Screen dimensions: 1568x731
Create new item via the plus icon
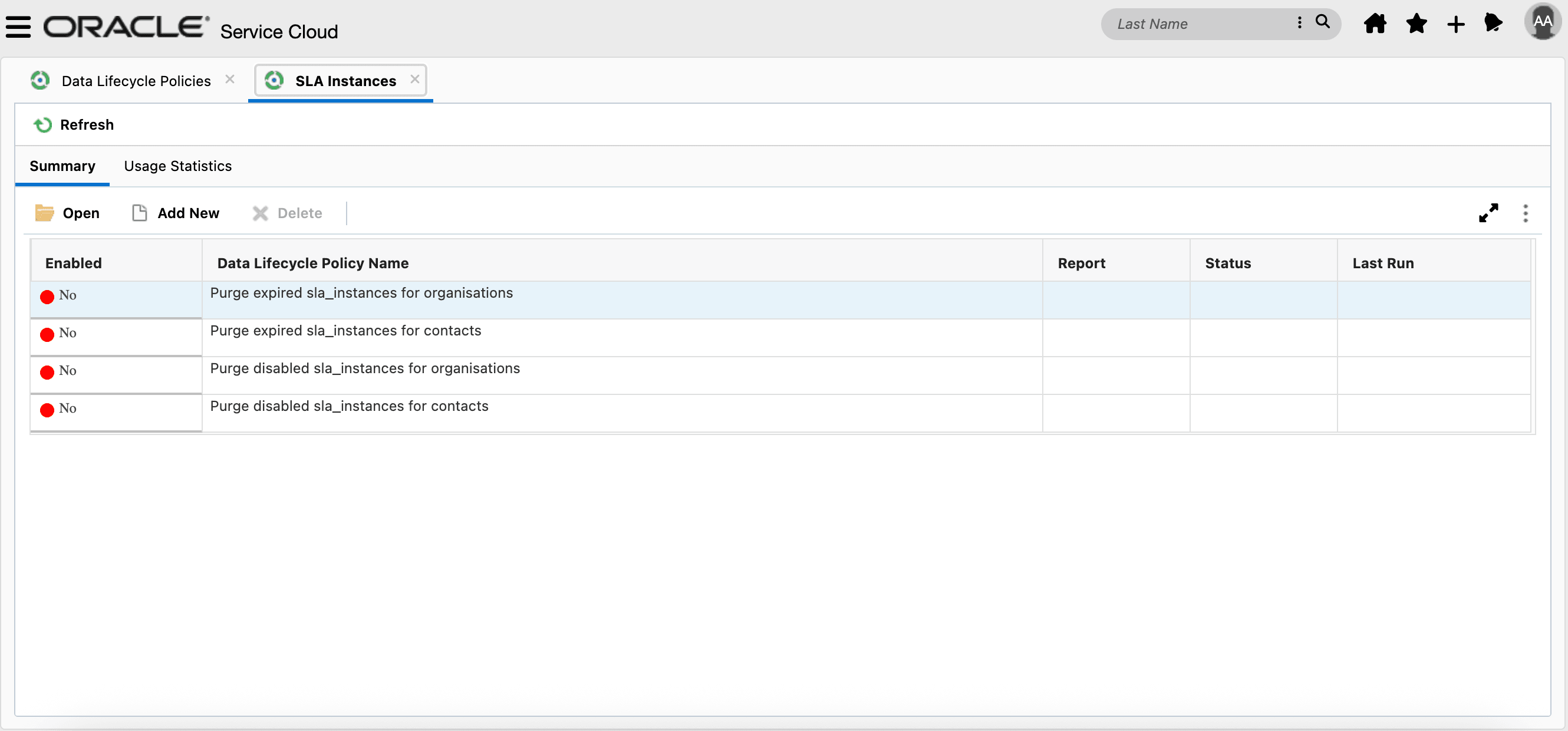click(1456, 24)
